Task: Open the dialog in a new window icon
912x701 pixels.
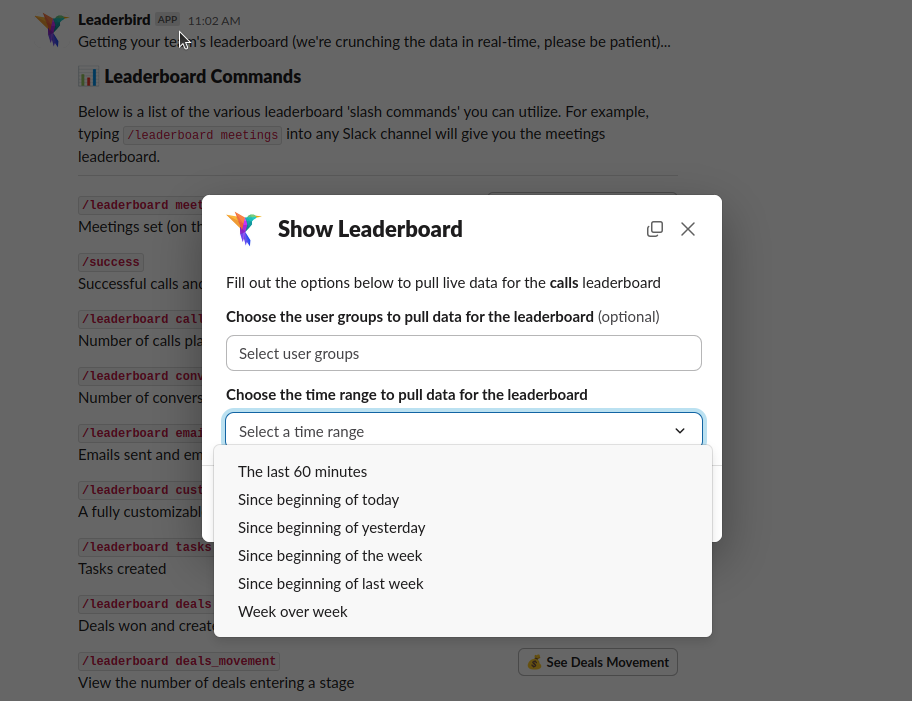Action: pyautogui.click(x=655, y=229)
